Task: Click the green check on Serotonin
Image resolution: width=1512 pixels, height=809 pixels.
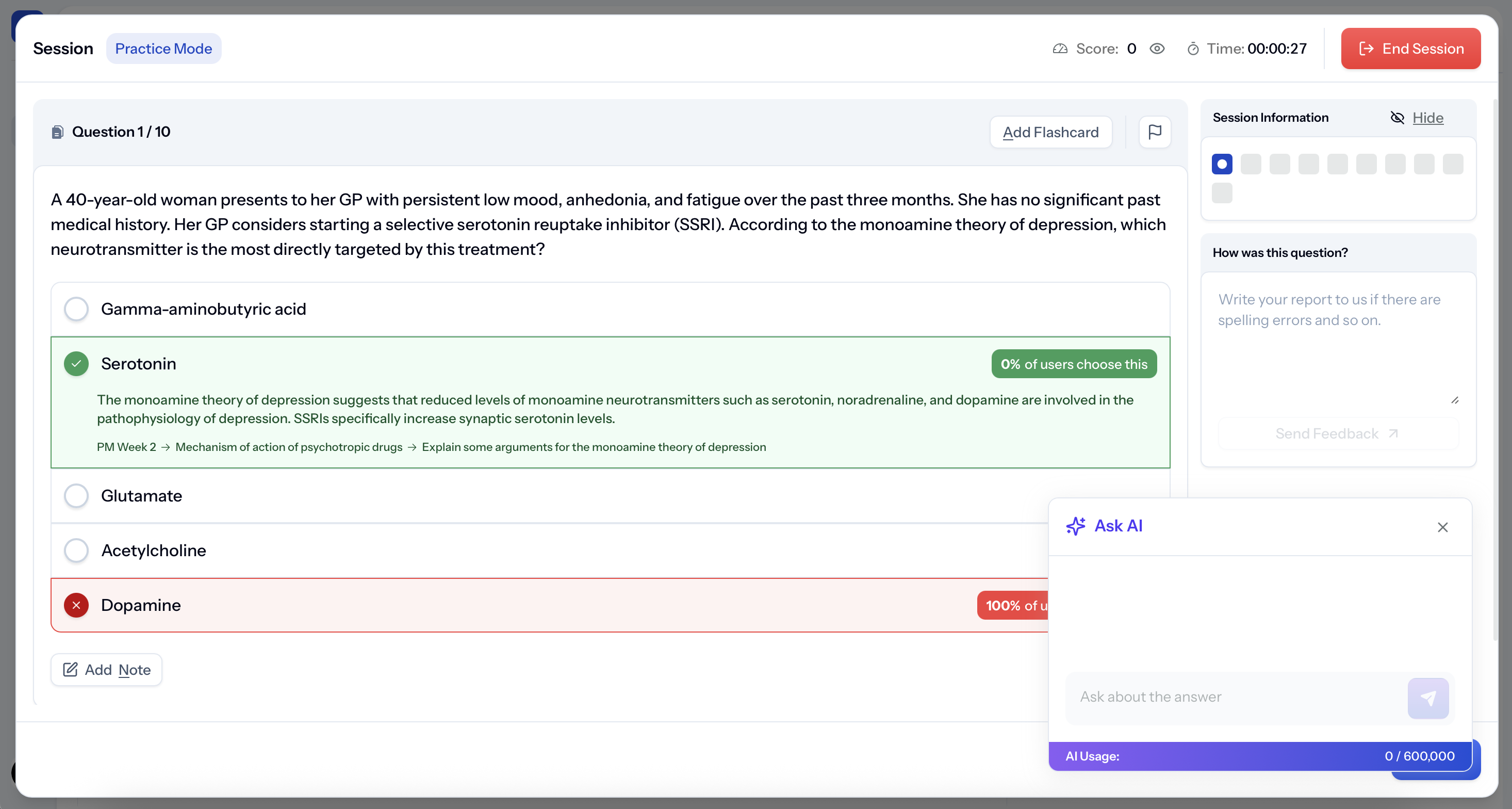Action: [x=76, y=364]
